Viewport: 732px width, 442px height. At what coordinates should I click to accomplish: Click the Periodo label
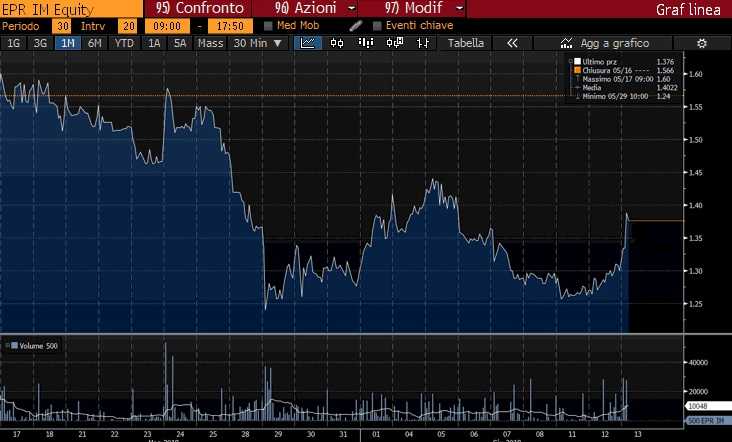(21, 26)
